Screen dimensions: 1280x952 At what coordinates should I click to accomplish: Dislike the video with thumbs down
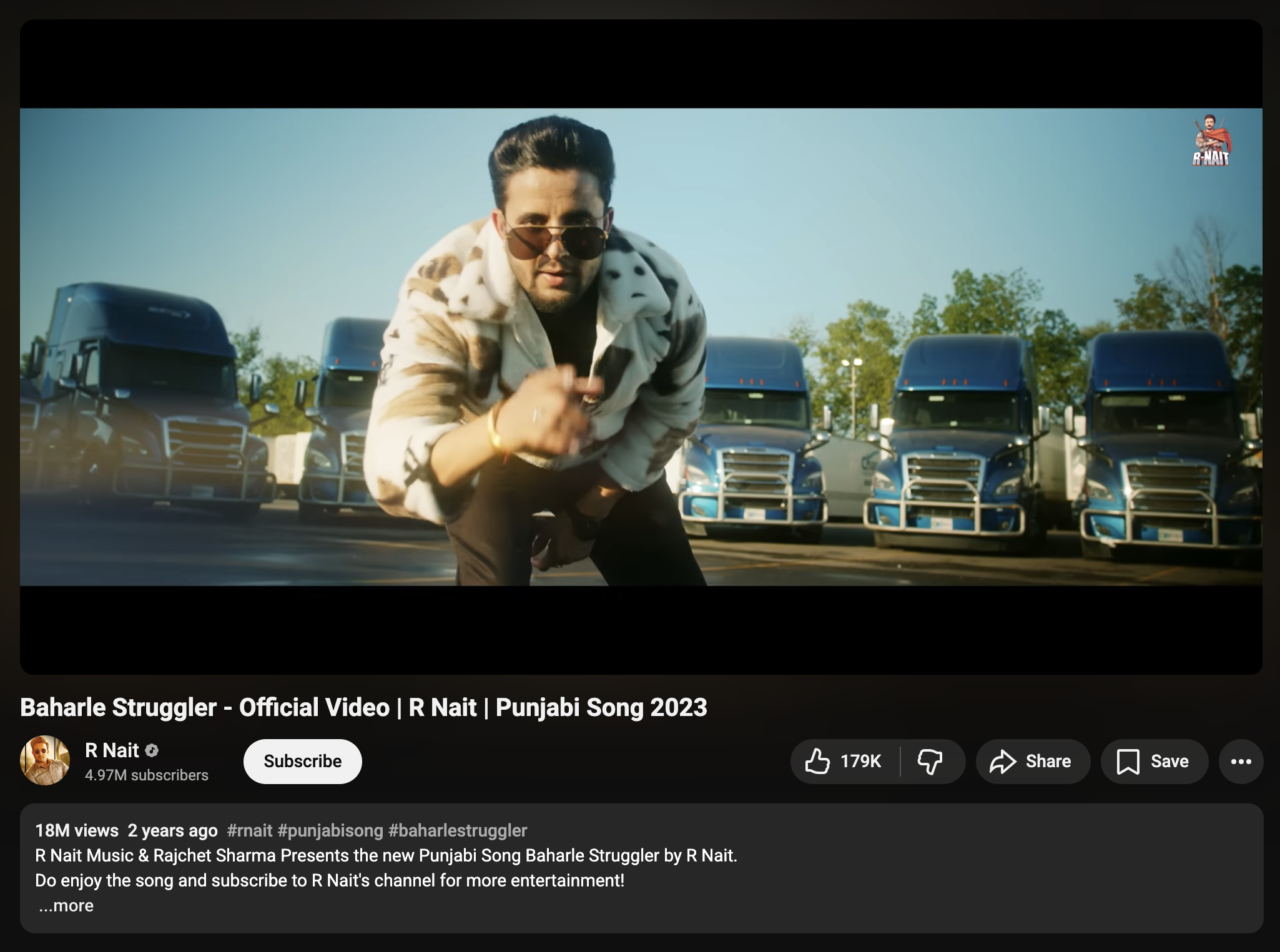pyautogui.click(x=930, y=762)
